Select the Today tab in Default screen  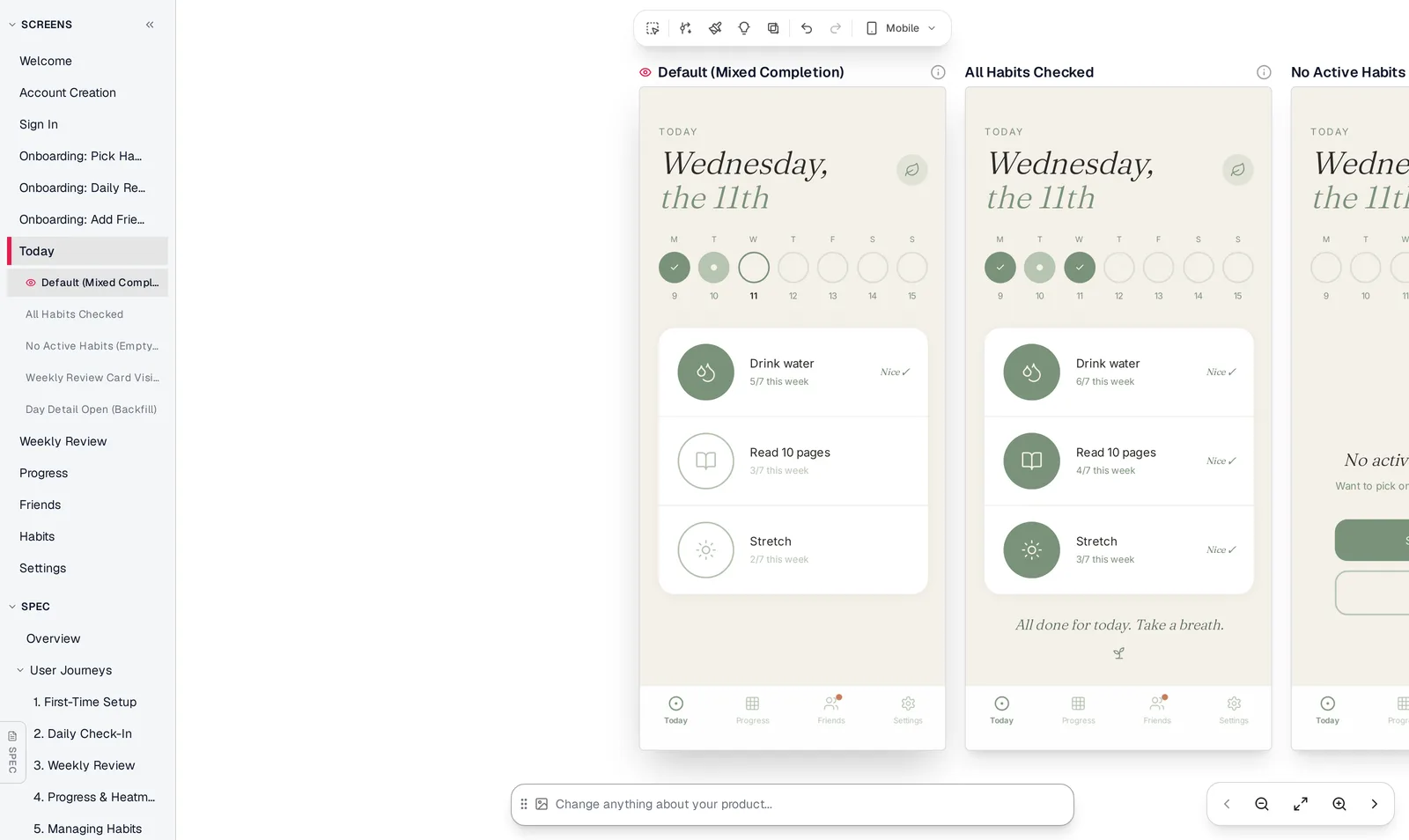point(675,710)
